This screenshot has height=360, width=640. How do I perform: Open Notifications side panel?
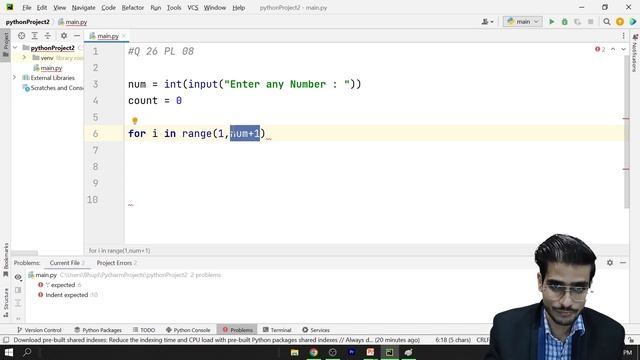(x=635, y=53)
